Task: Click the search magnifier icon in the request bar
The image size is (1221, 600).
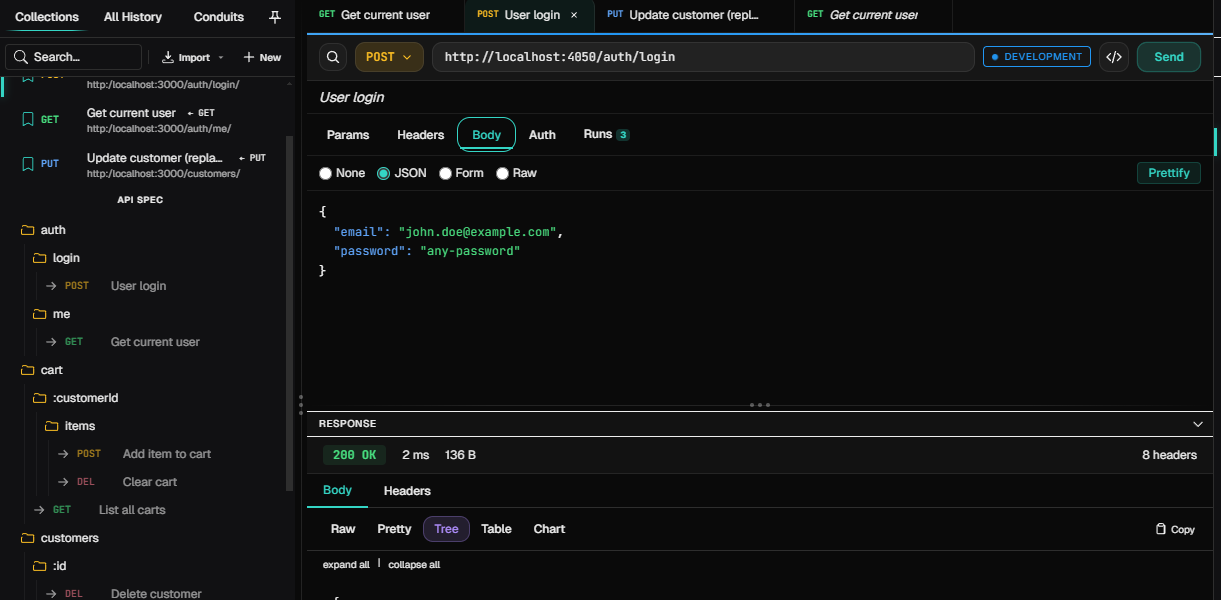Action: 333,57
